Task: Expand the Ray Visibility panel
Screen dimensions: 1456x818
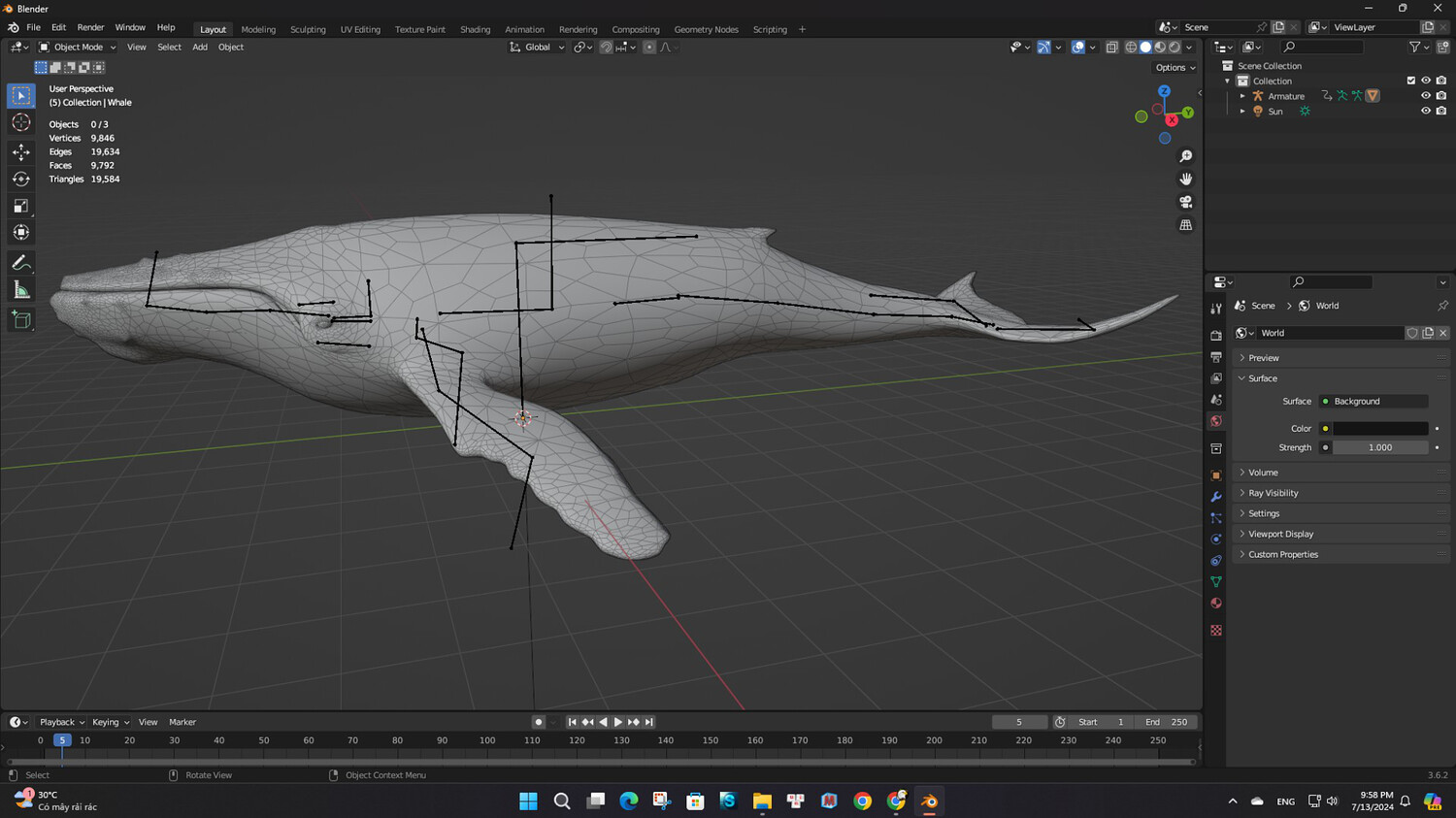Action: 1273,493
